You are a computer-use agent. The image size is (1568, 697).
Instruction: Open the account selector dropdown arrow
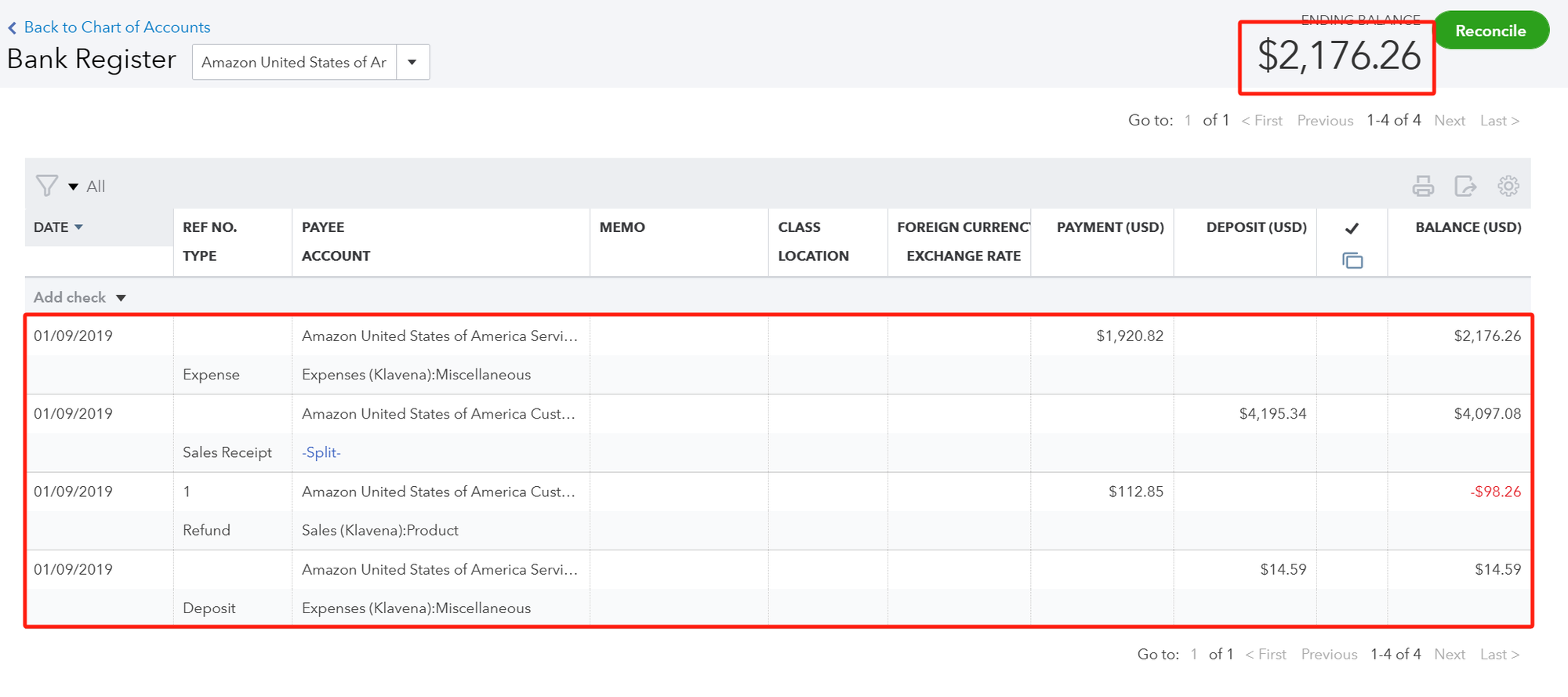click(x=412, y=62)
